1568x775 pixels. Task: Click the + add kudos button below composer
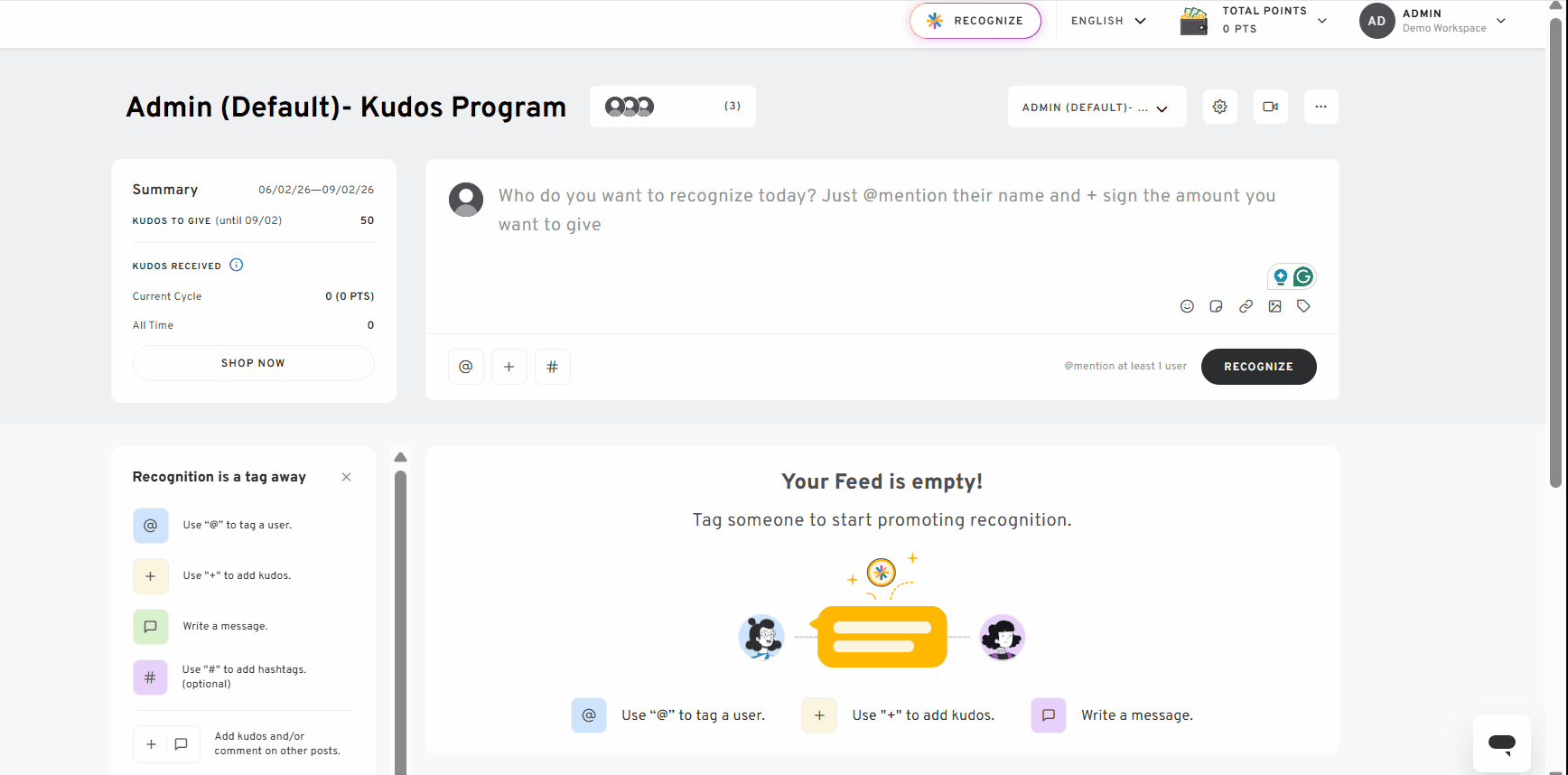point(509,367)
